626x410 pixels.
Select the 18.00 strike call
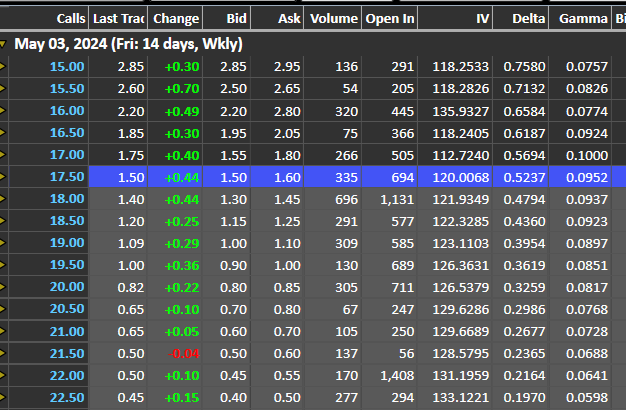pos(67,198)
